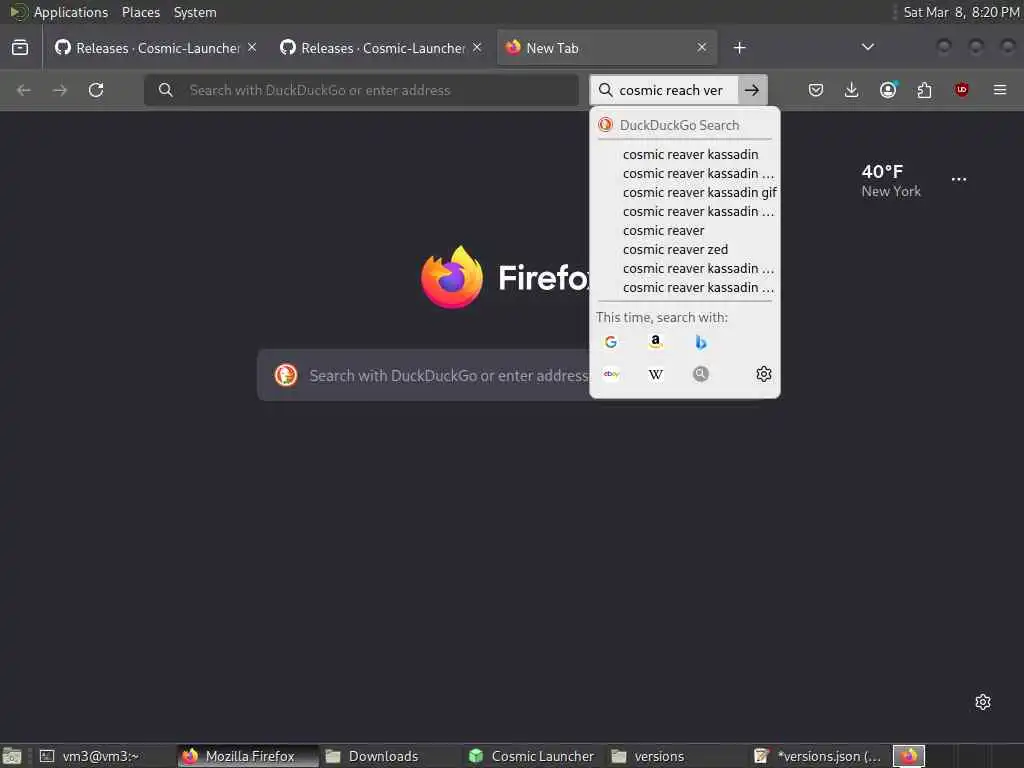Open the vm3@vm3 terminal taskbar item
The width and height of the screenshot is (1024, 768).
click(x=99, y=756)
